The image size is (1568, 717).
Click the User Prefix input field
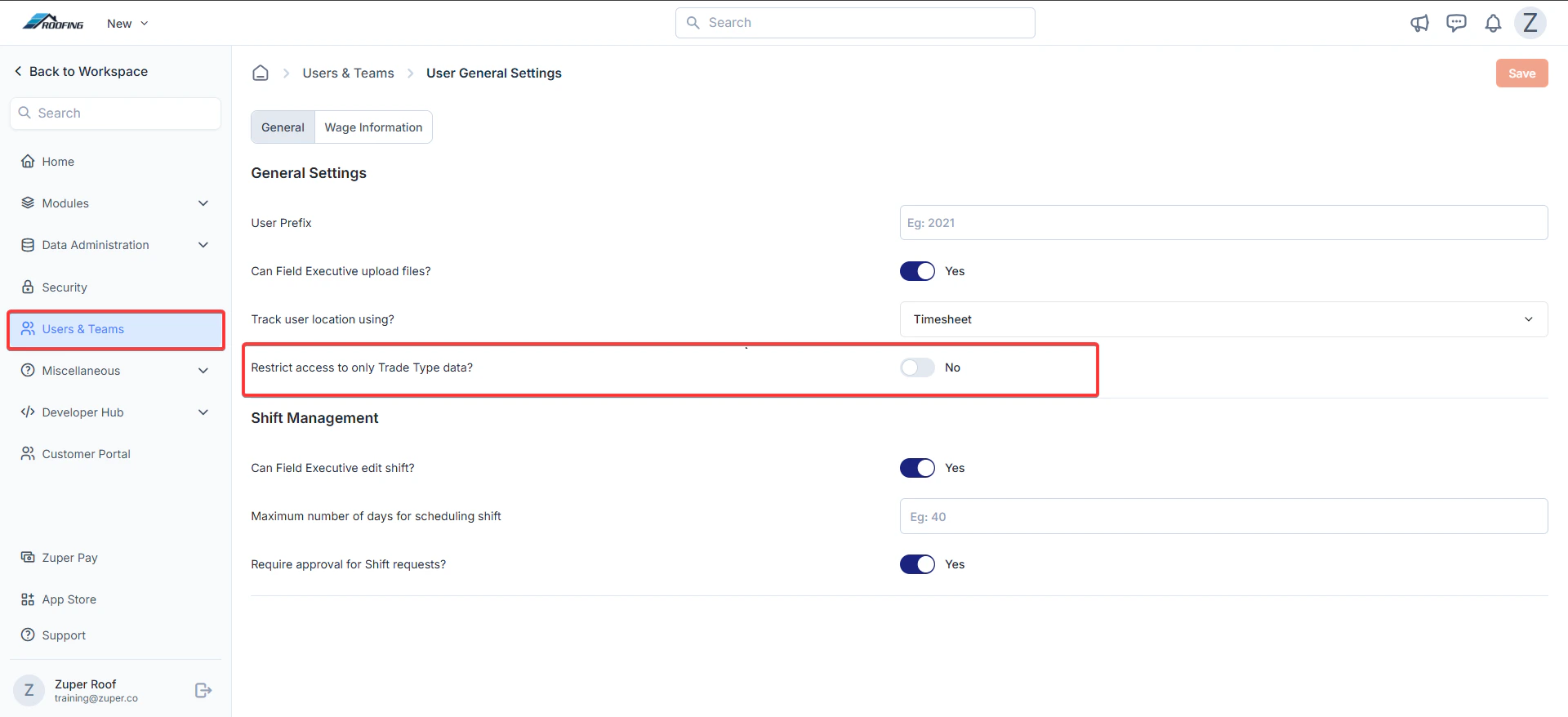click(x=1223, y=222)
